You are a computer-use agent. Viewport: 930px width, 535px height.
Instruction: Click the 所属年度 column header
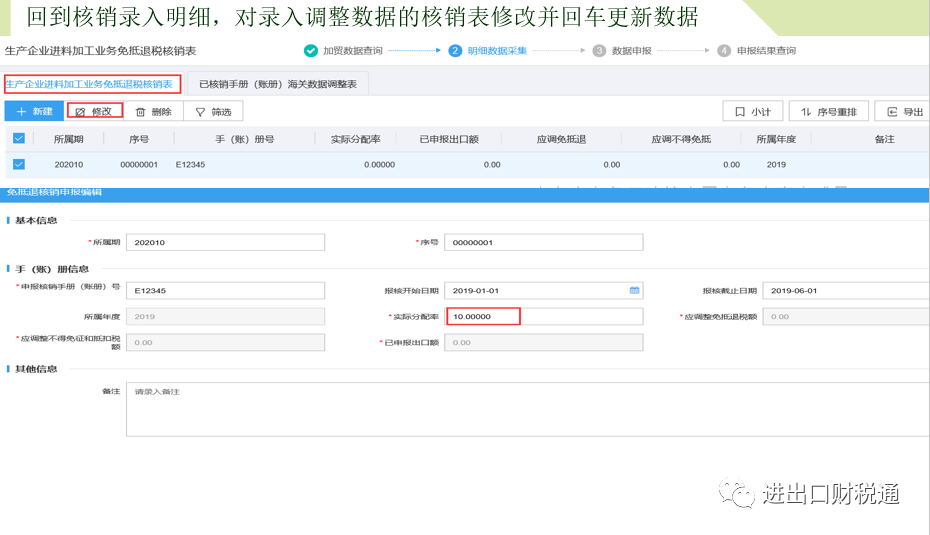click(x=776, y=139)
